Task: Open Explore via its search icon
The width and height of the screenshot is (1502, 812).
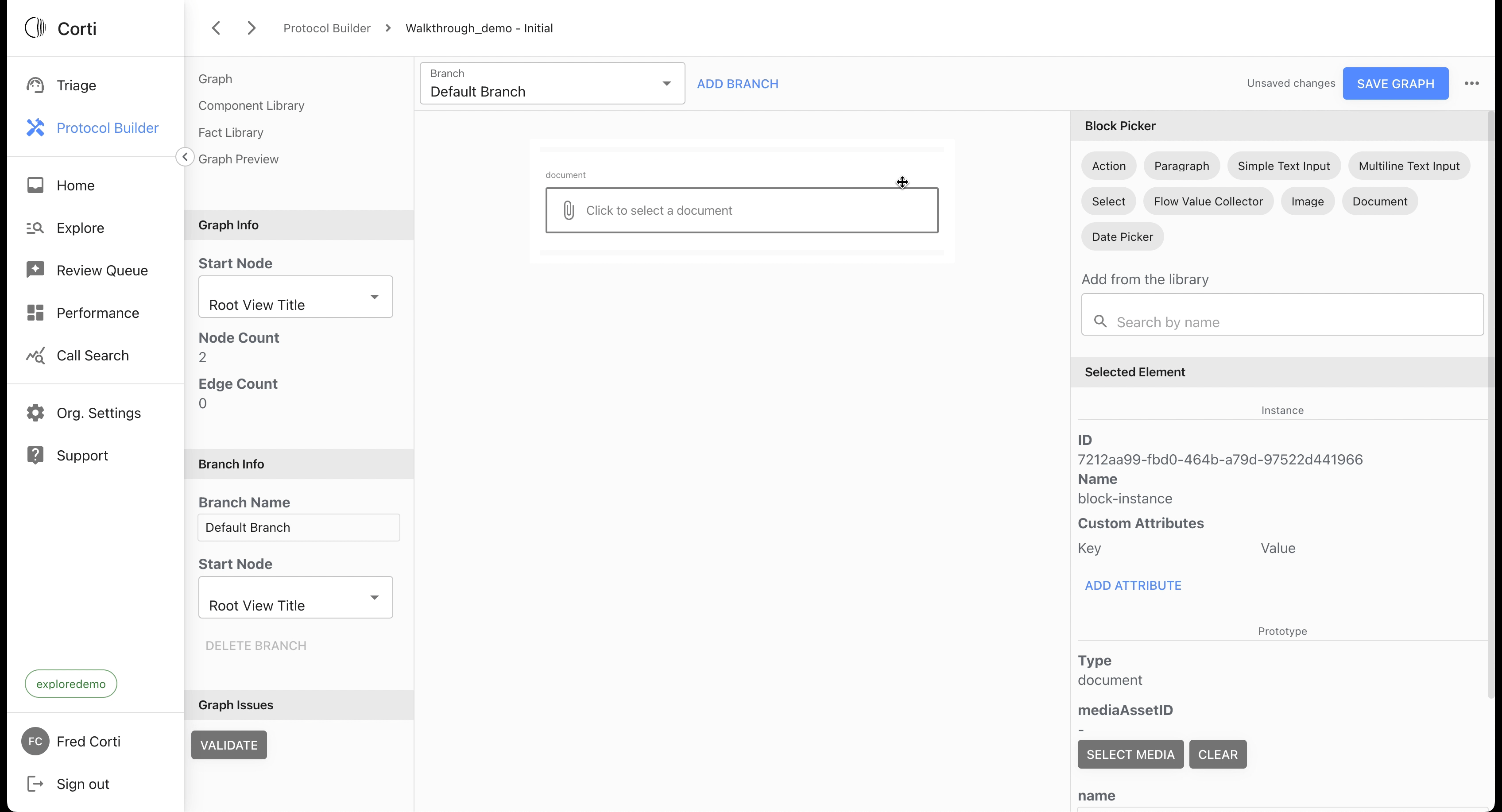Action: [35, 228]
